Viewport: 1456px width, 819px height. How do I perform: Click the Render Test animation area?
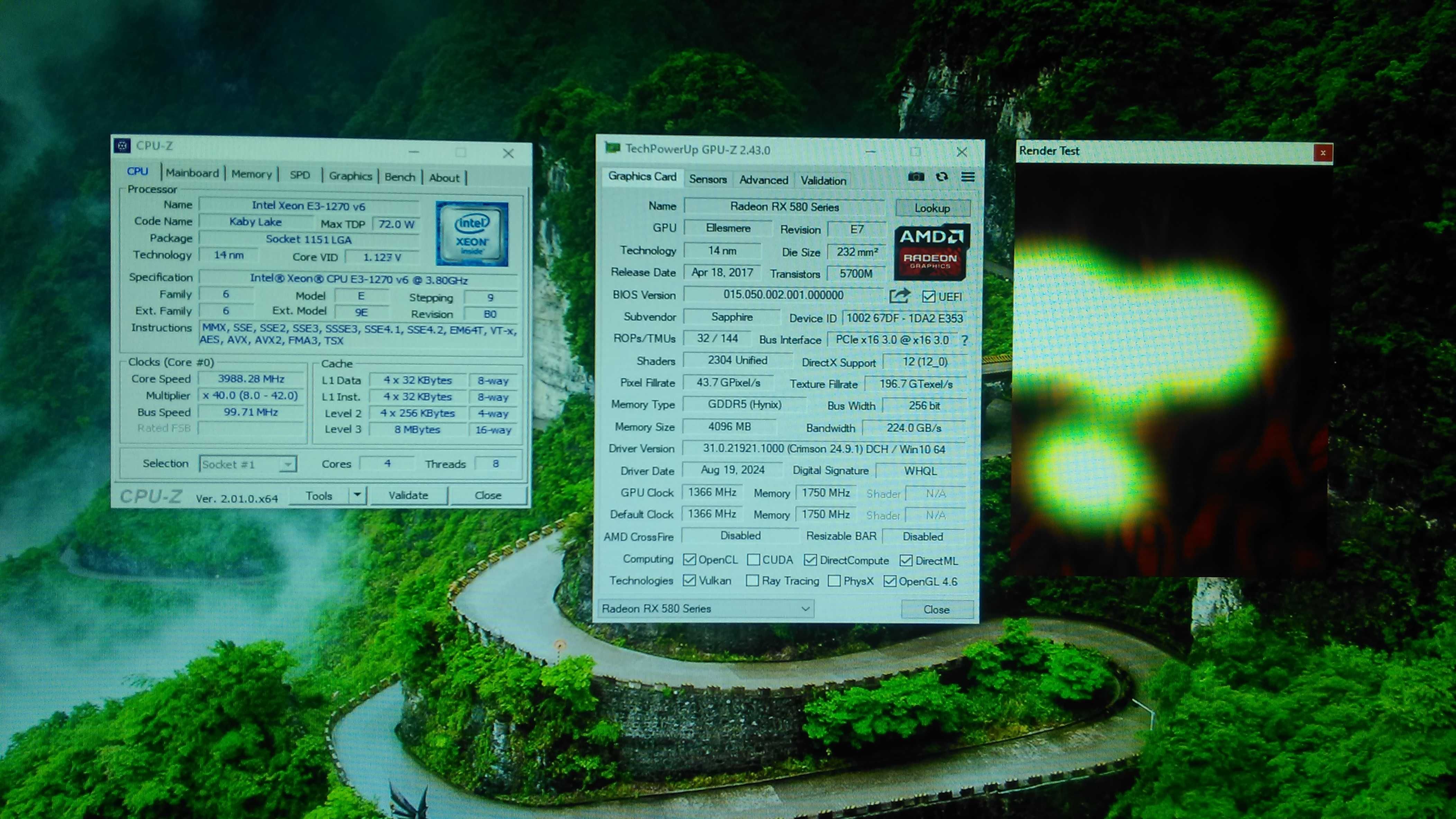coord(1171,370)
